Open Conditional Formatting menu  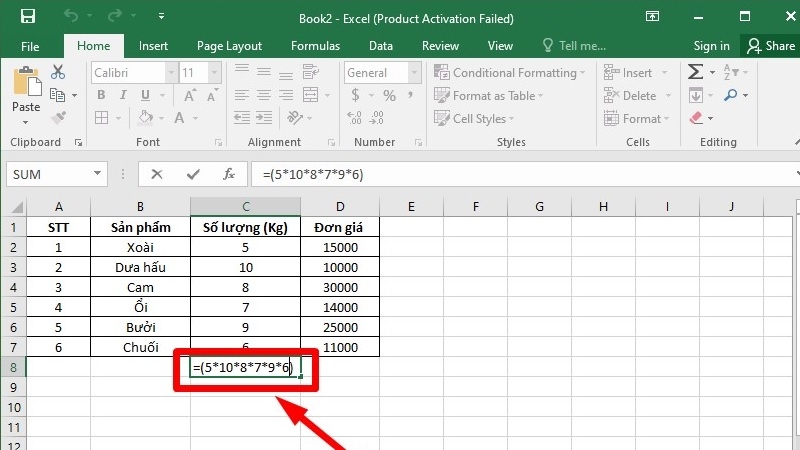coord(509,72)
